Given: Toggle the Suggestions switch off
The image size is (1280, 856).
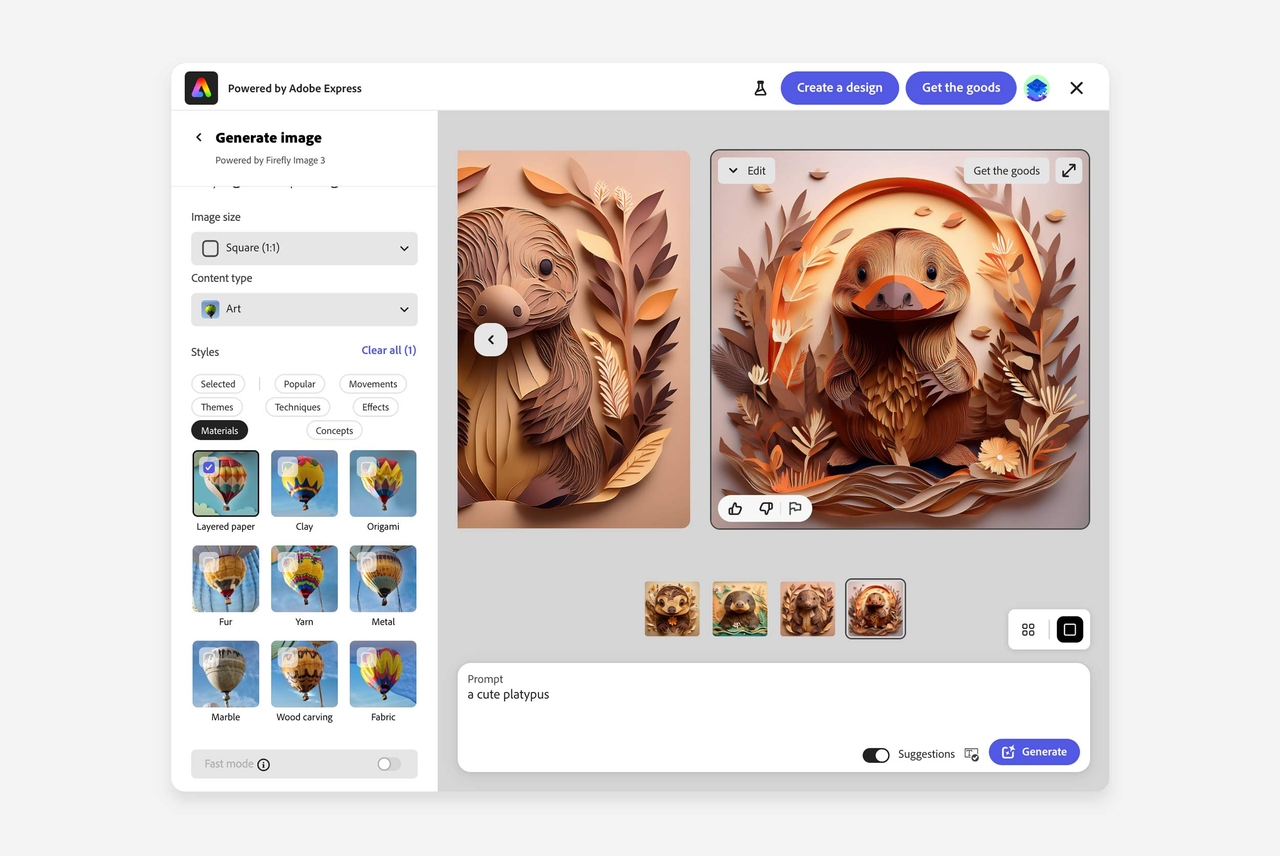Looking at the screenshot, I should click(x=876, y=755).
